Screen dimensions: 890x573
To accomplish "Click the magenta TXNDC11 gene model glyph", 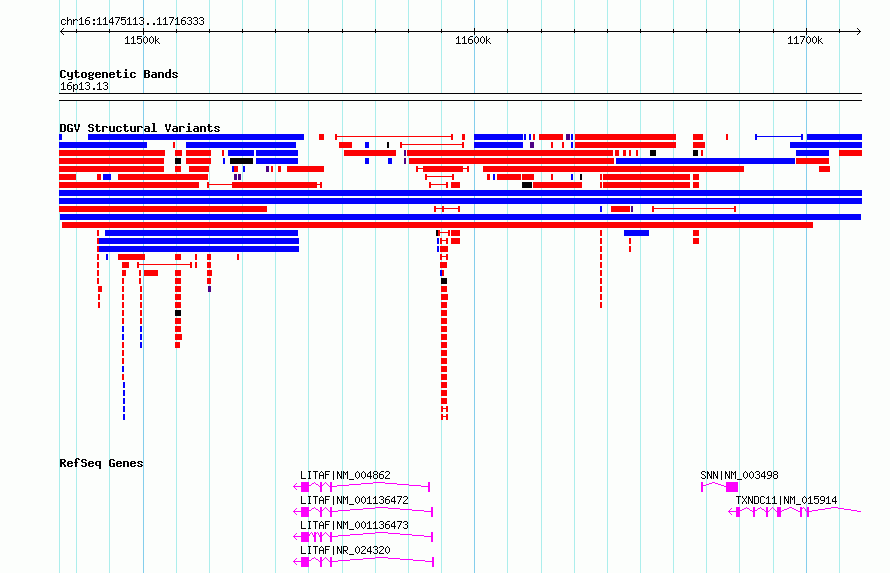I will [795, 512].
